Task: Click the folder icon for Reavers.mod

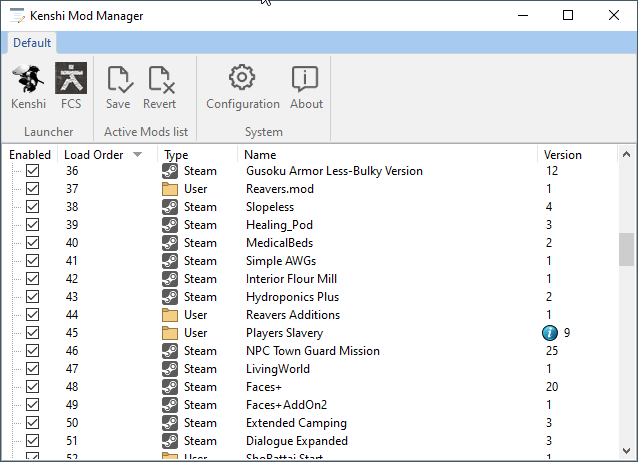Action: coord(170,189)
